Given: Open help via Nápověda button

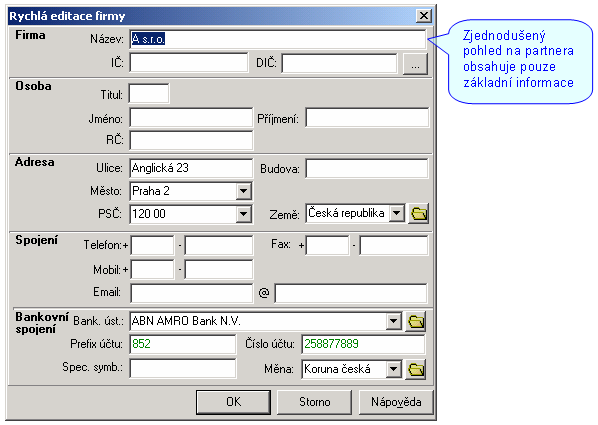Looking at the screenshot, I should (396, 402).
